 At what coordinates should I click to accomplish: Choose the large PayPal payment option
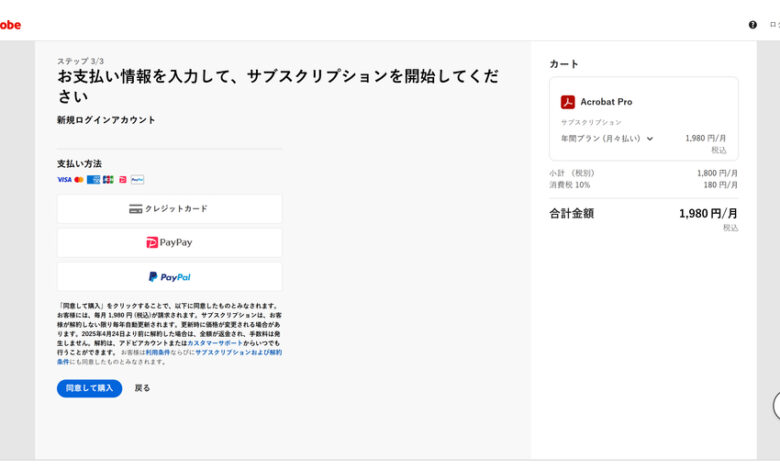(x=169, y=277)
